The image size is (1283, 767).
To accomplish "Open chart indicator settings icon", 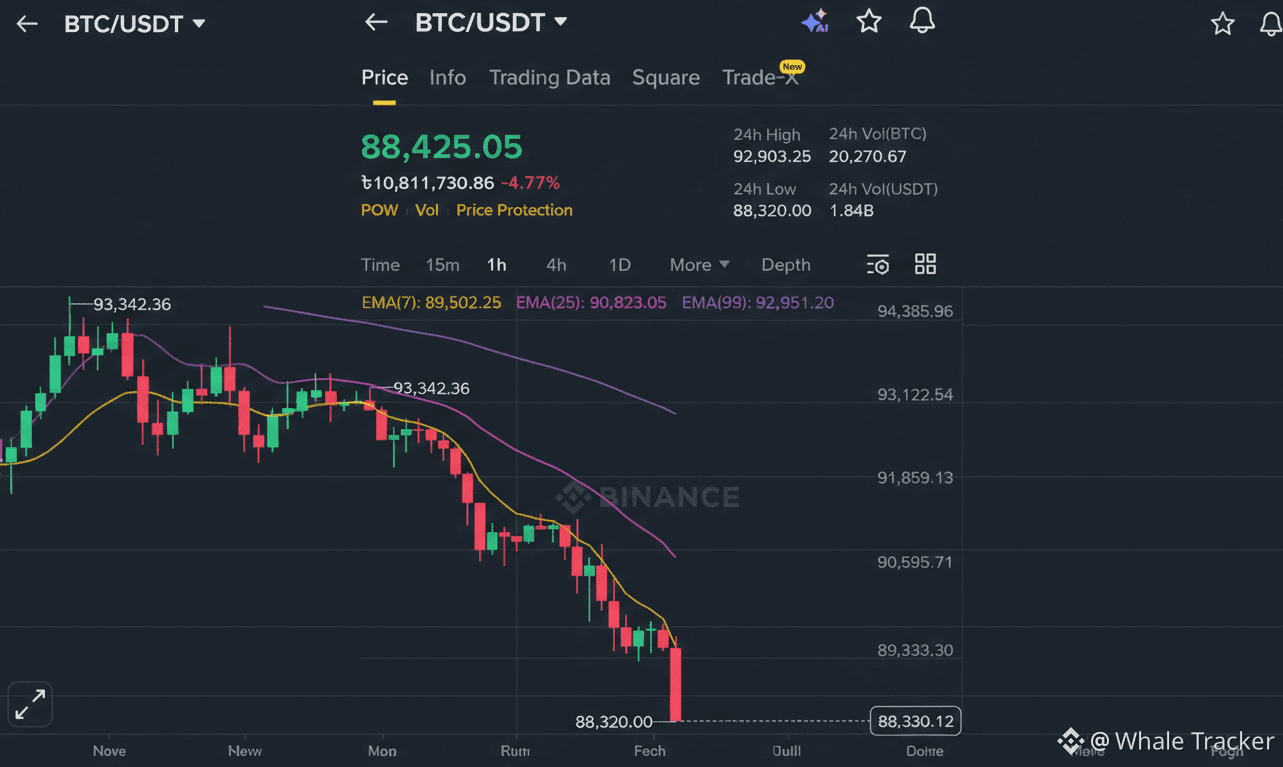I will coord(877,264).
